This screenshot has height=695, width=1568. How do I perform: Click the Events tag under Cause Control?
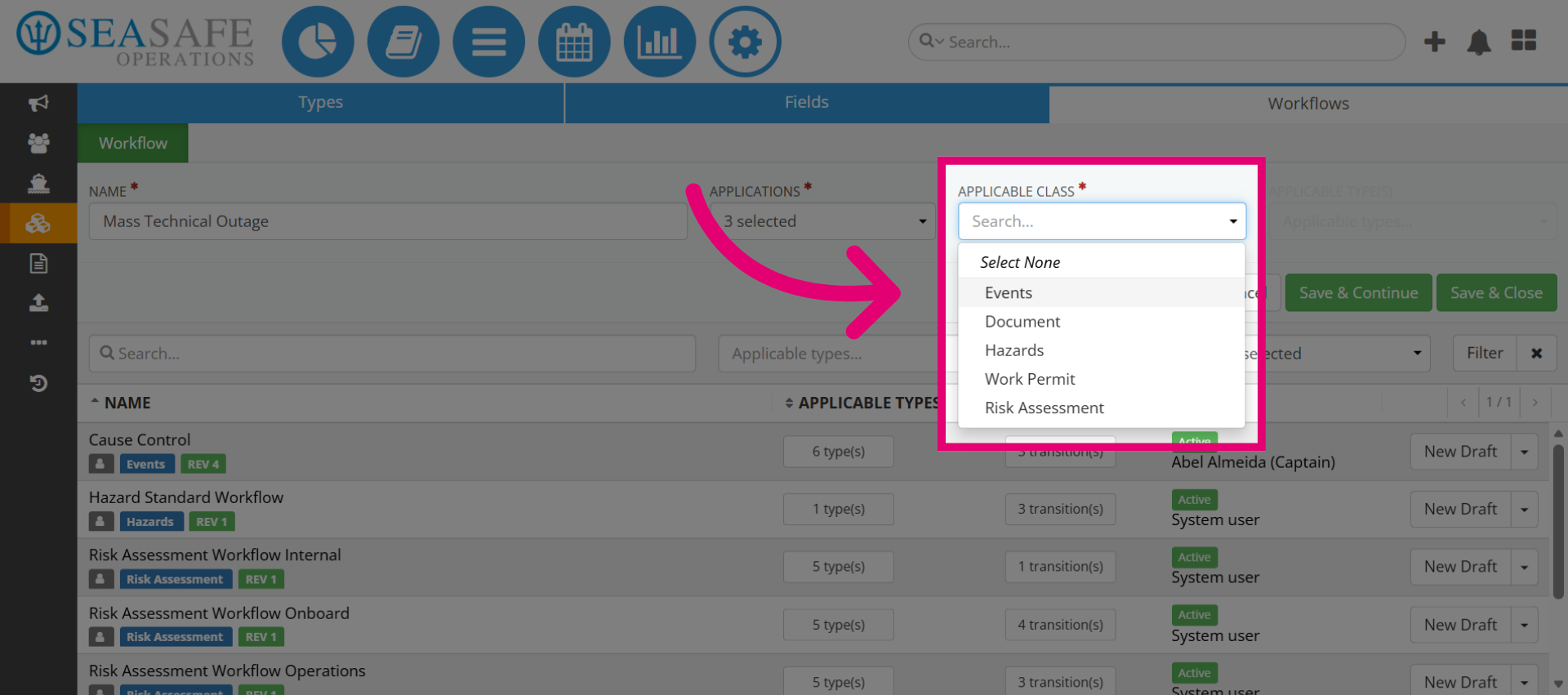(x=146, y=464)
